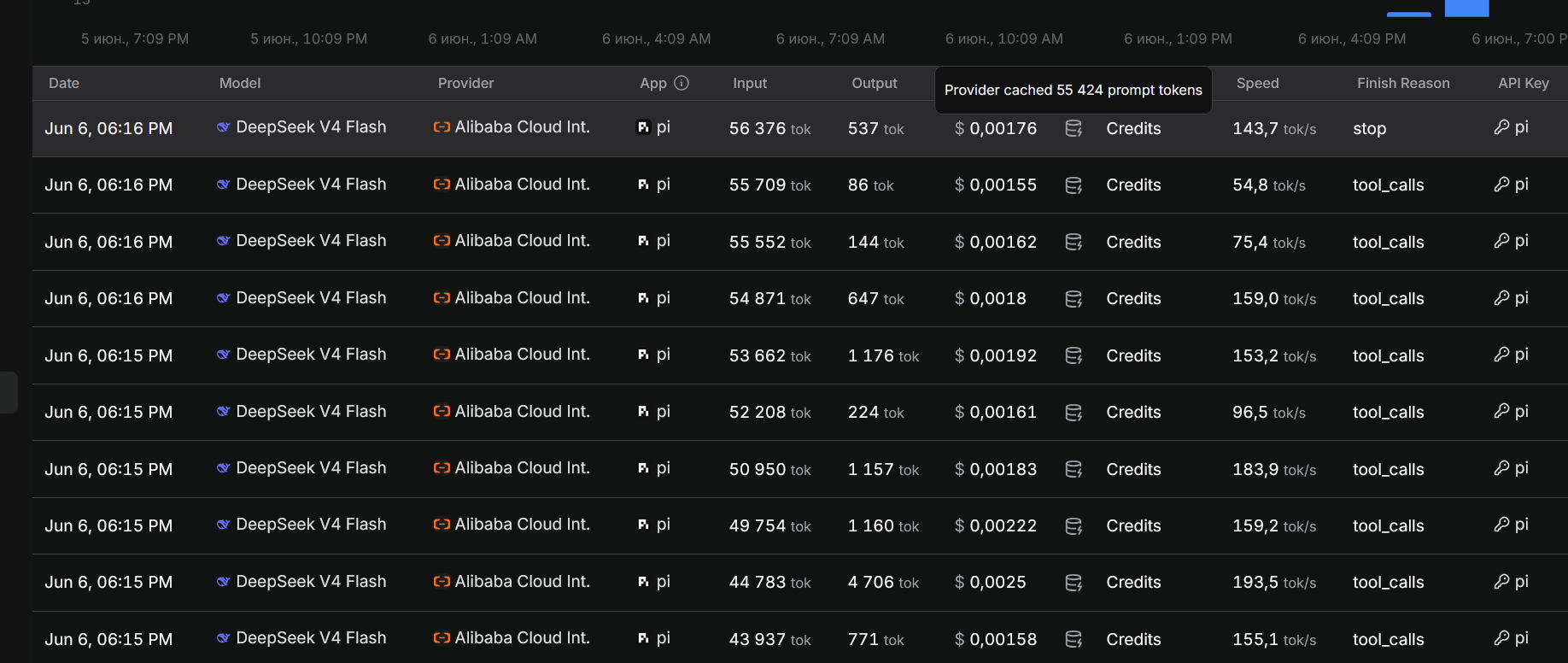Viewport: 1568px width, 663px height.
Task: Click the API key icon in the stop row
Action: point(1501,127)
